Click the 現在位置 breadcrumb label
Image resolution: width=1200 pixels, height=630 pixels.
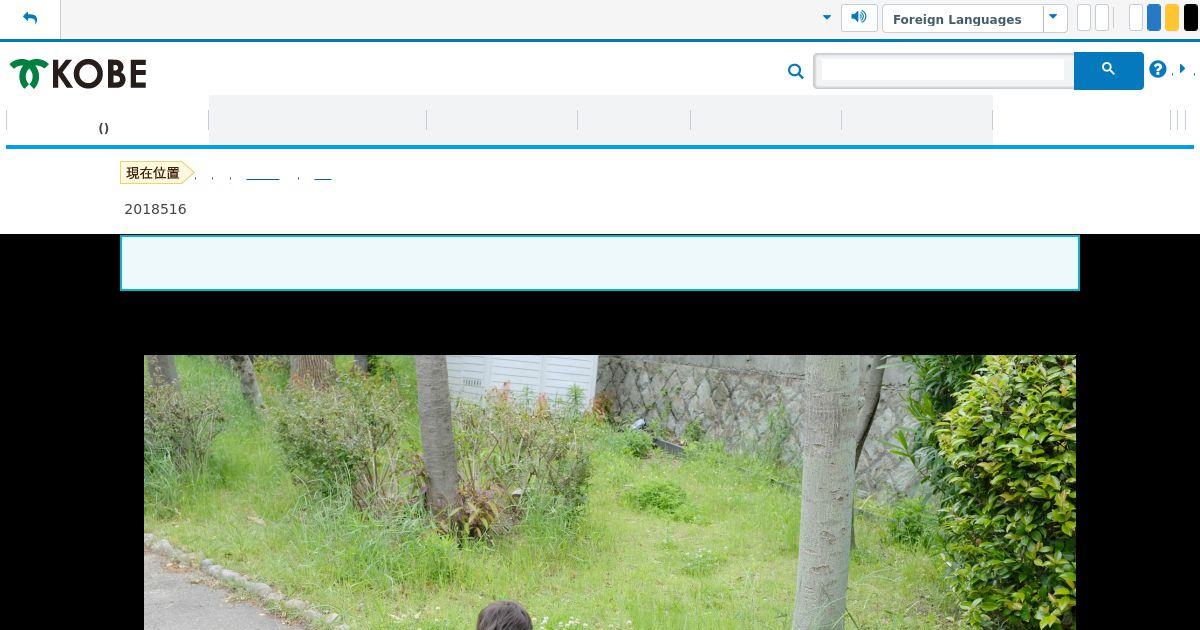click(156, 173)
